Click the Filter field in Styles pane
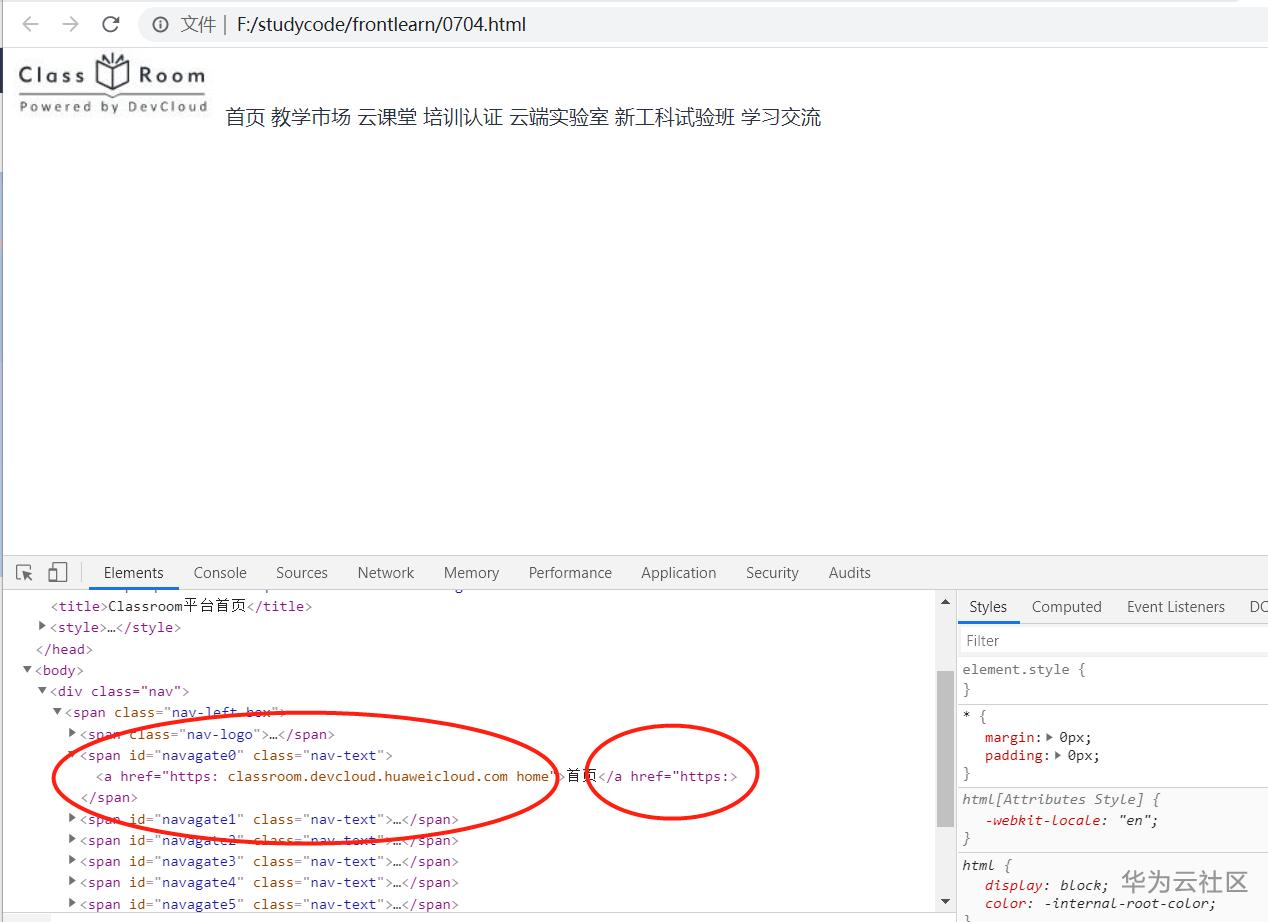Viewport: 1268px width, 922px height. pos(1113,640)
